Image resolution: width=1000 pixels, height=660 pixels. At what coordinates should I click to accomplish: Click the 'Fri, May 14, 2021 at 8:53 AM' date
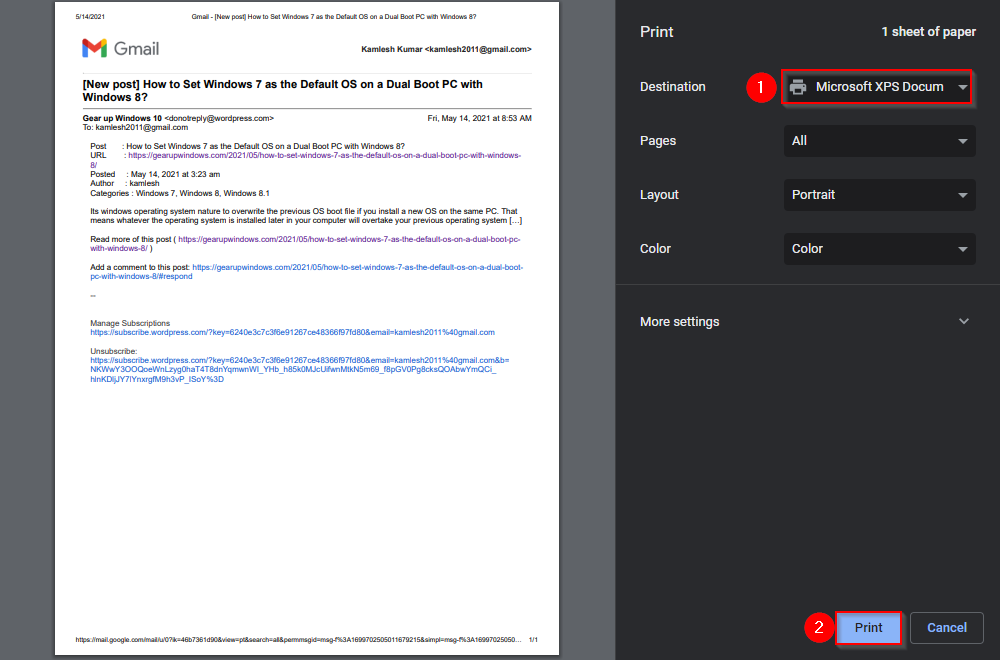[x=480, y=118]
